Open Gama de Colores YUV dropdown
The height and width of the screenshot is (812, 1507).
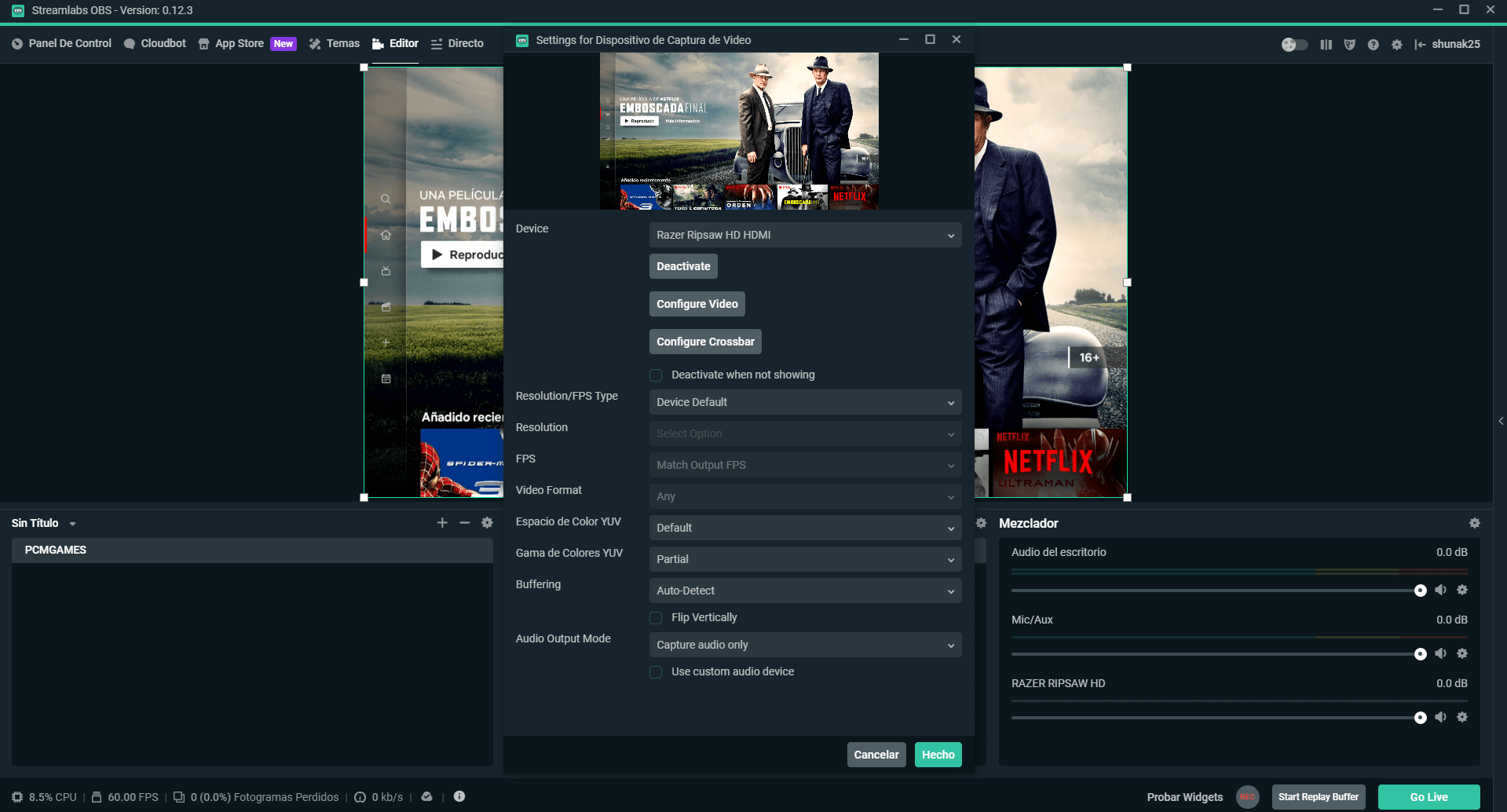coord(805,559)
